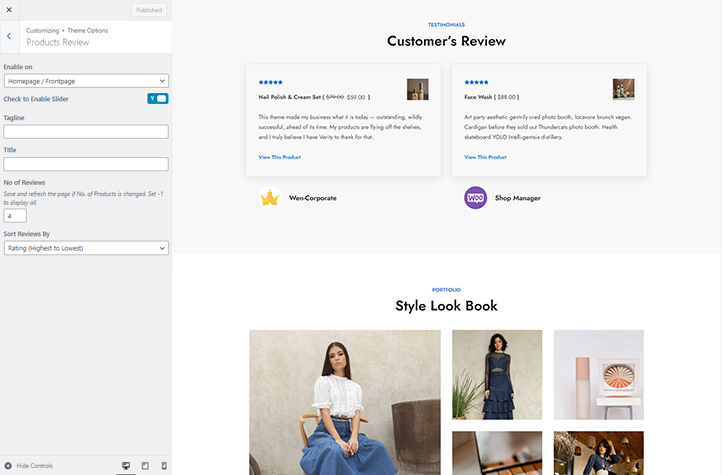Click the Nail Polish & Cream Set title
Viewport: 722px width, 475px height.
pyautogui.click(x=289, y=97)
